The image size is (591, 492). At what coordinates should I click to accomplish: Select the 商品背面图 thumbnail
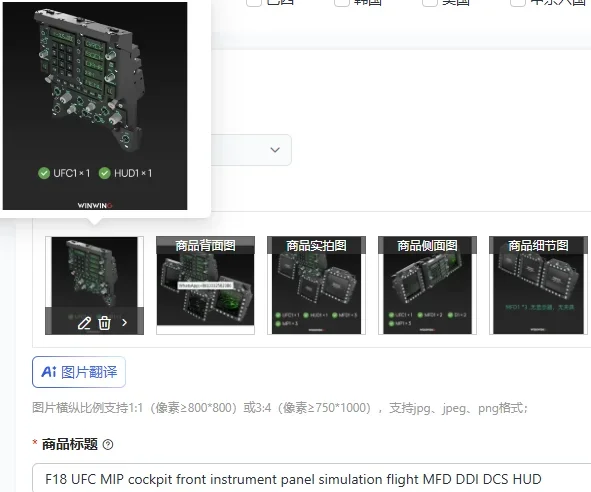click(x=205, y=285)
